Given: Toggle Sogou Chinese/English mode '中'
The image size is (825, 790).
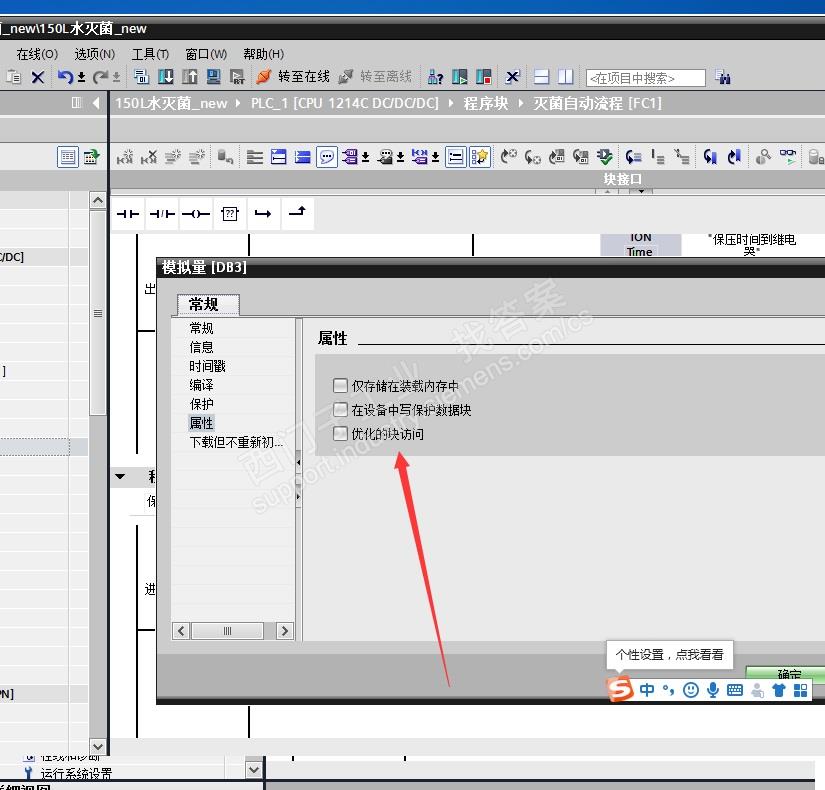Looking at the screenshot, I should pos(647,689).
